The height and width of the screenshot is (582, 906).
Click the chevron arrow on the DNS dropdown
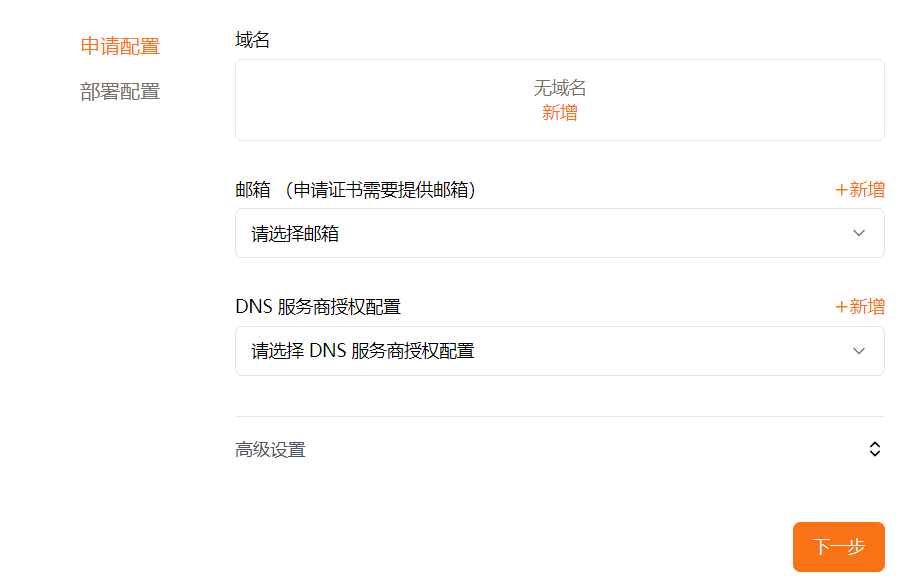tap(858, 351)
